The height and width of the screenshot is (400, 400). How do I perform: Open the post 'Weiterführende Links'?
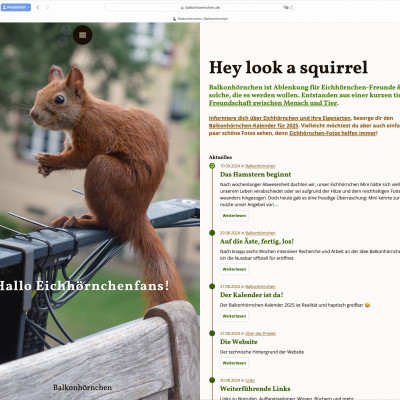[x=255, y=389]
